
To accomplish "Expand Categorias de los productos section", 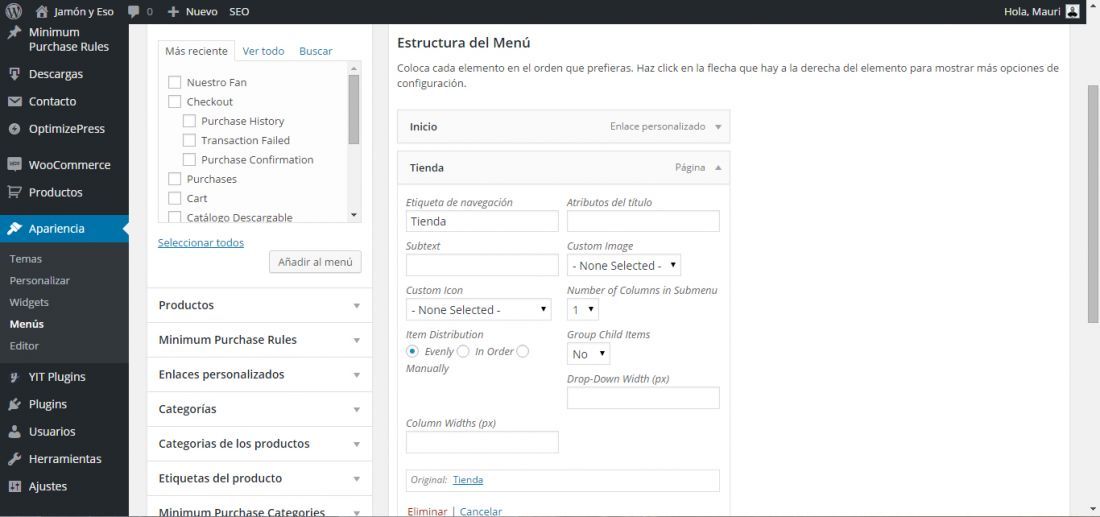I will coord(260,443).
